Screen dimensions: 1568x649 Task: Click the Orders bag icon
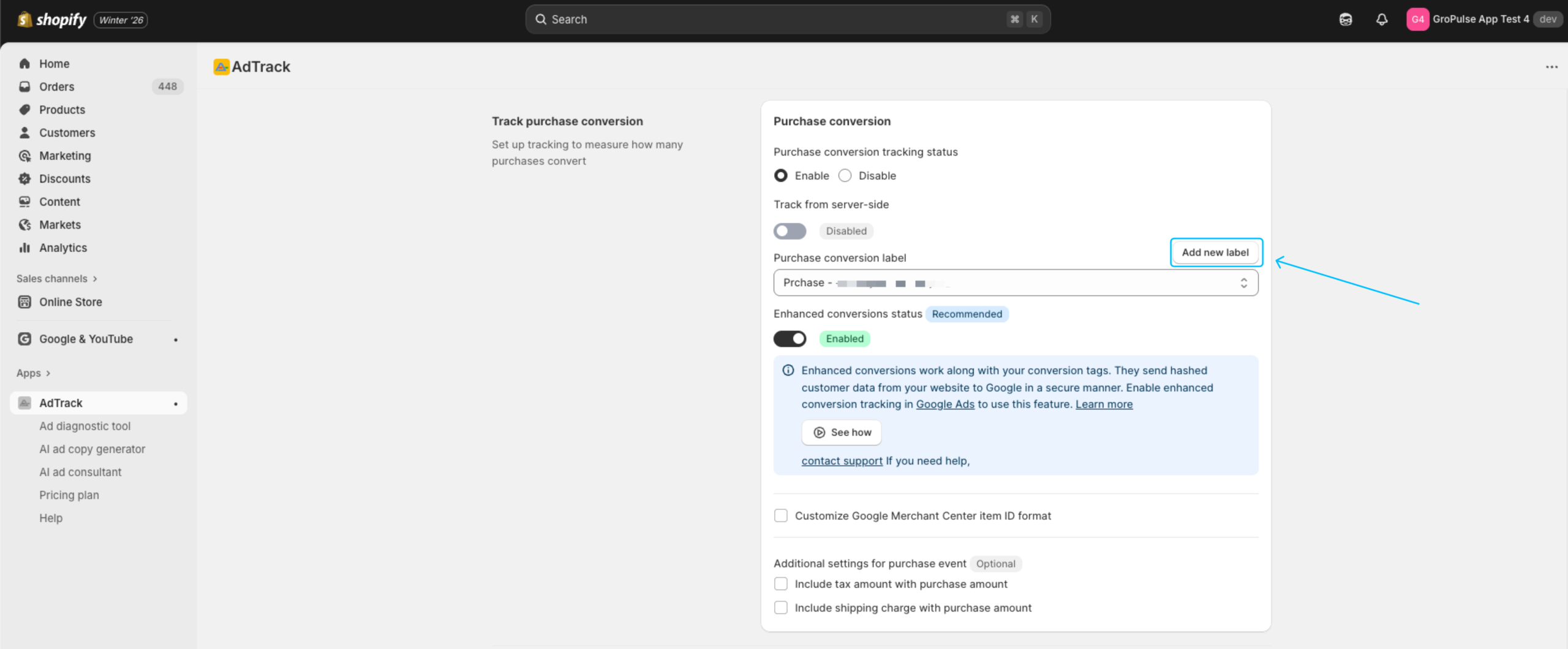(x=24, y=86)
